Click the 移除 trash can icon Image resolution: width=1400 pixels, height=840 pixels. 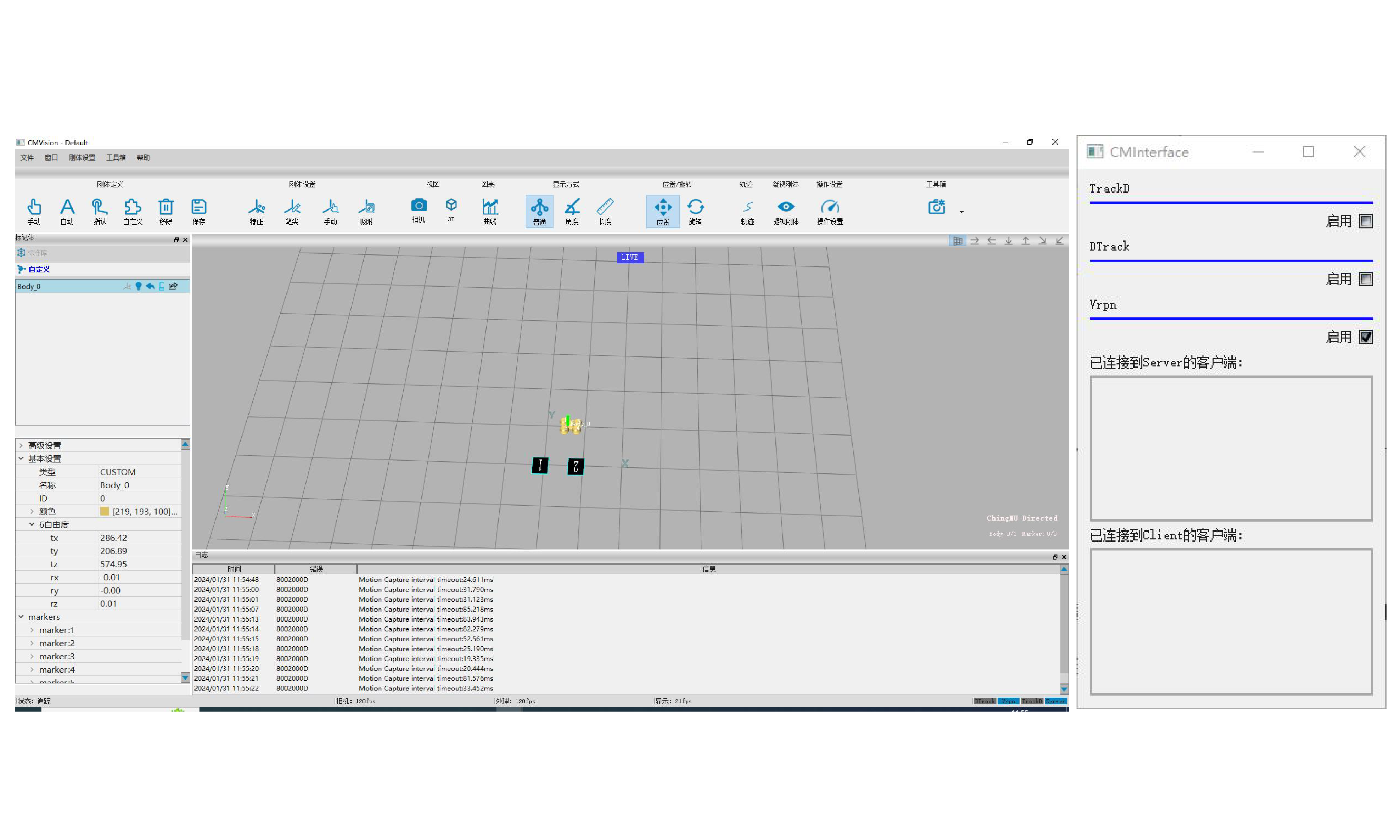coord(165,207)
